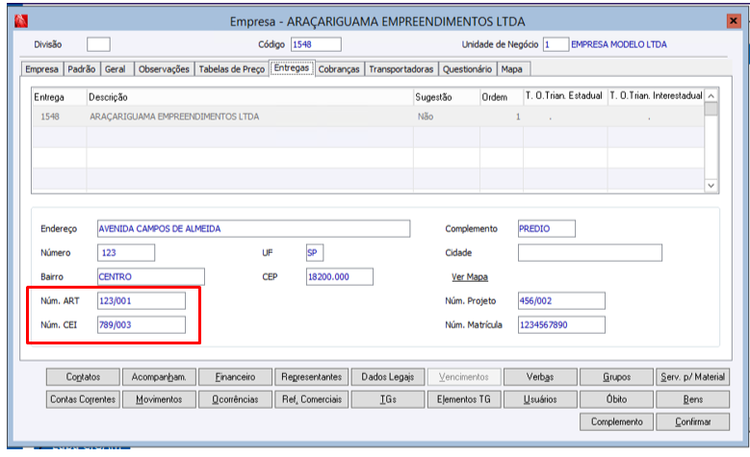
Task: Go to the Observações tab
Action: pyautogui.click(x=164, y=69)
